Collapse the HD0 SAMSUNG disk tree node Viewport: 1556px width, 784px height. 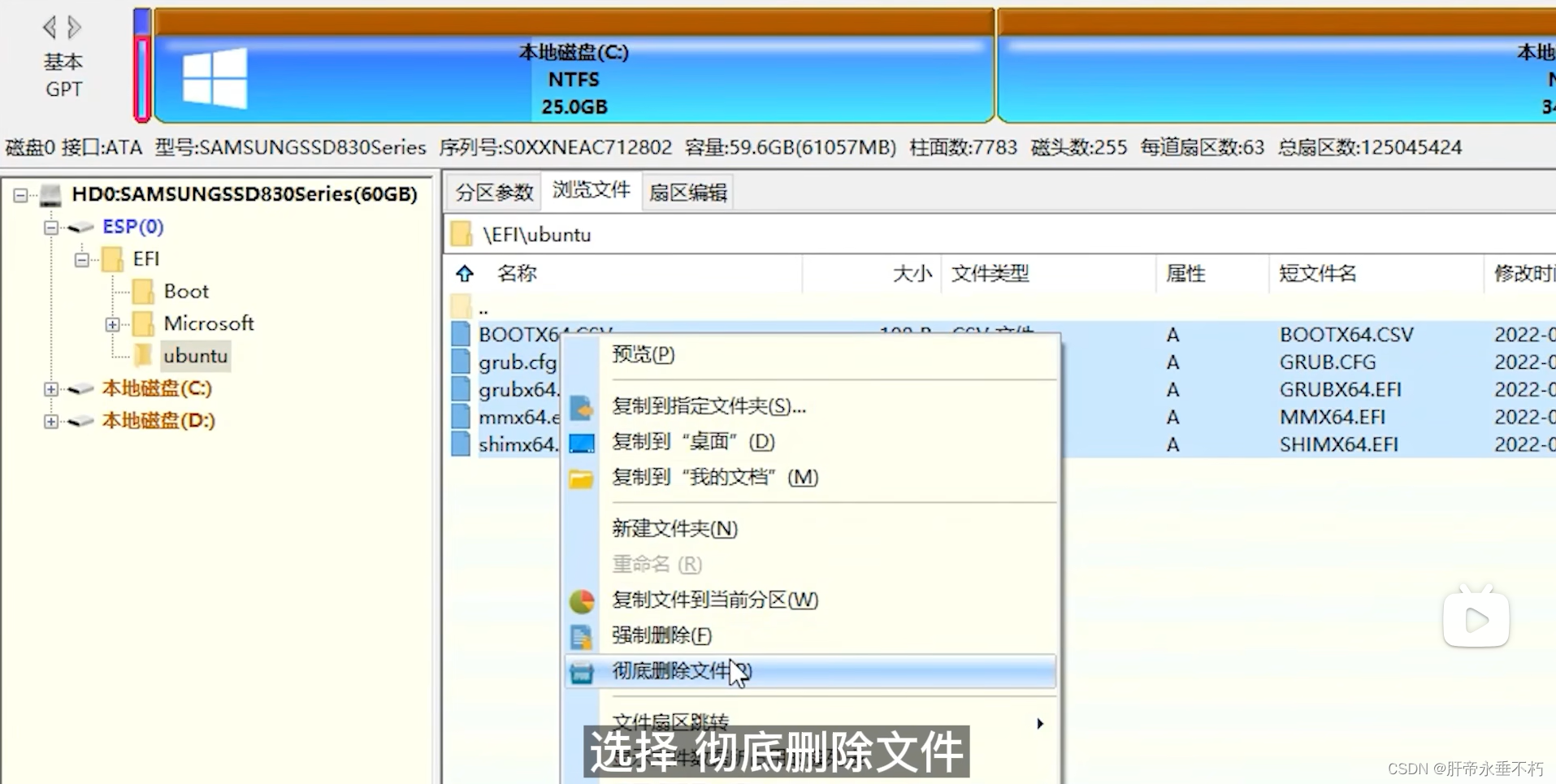click(x=20, y=194)
